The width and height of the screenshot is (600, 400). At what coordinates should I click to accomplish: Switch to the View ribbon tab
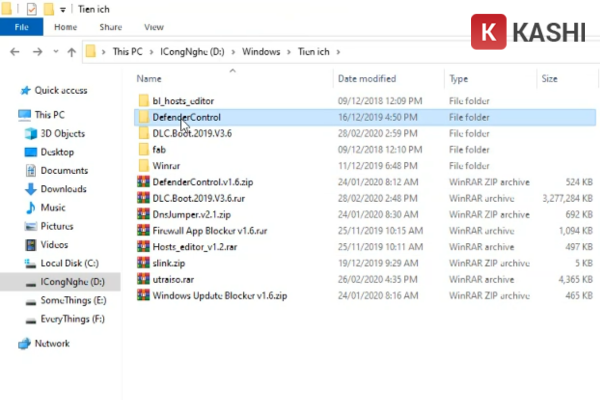coord(154,27)
